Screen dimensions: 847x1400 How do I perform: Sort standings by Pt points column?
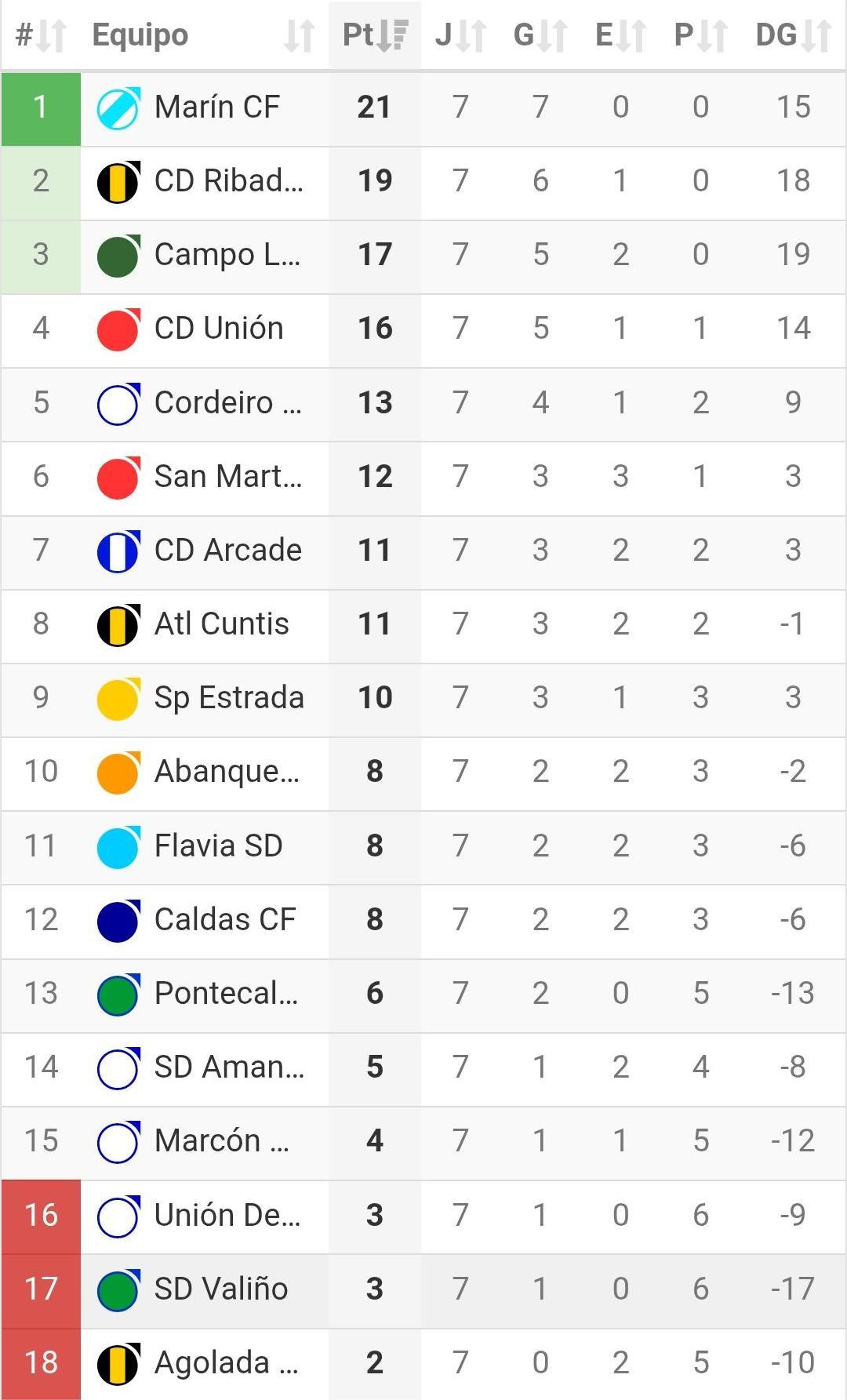[x=375, y=35]
